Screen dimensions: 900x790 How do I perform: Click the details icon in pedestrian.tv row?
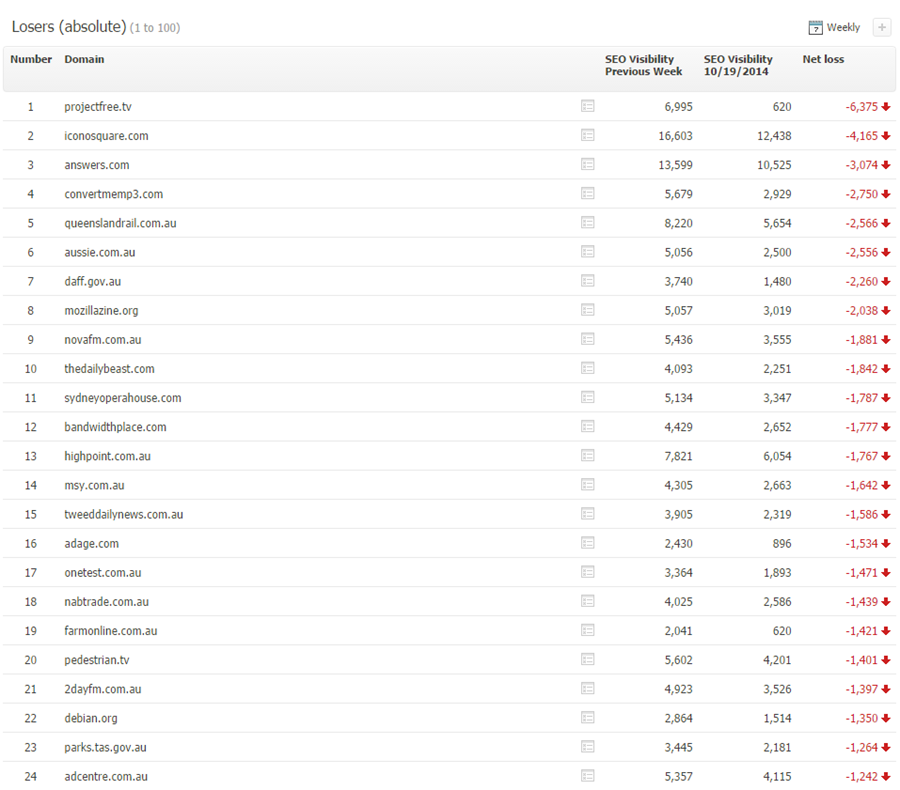[x=588, y=659]
